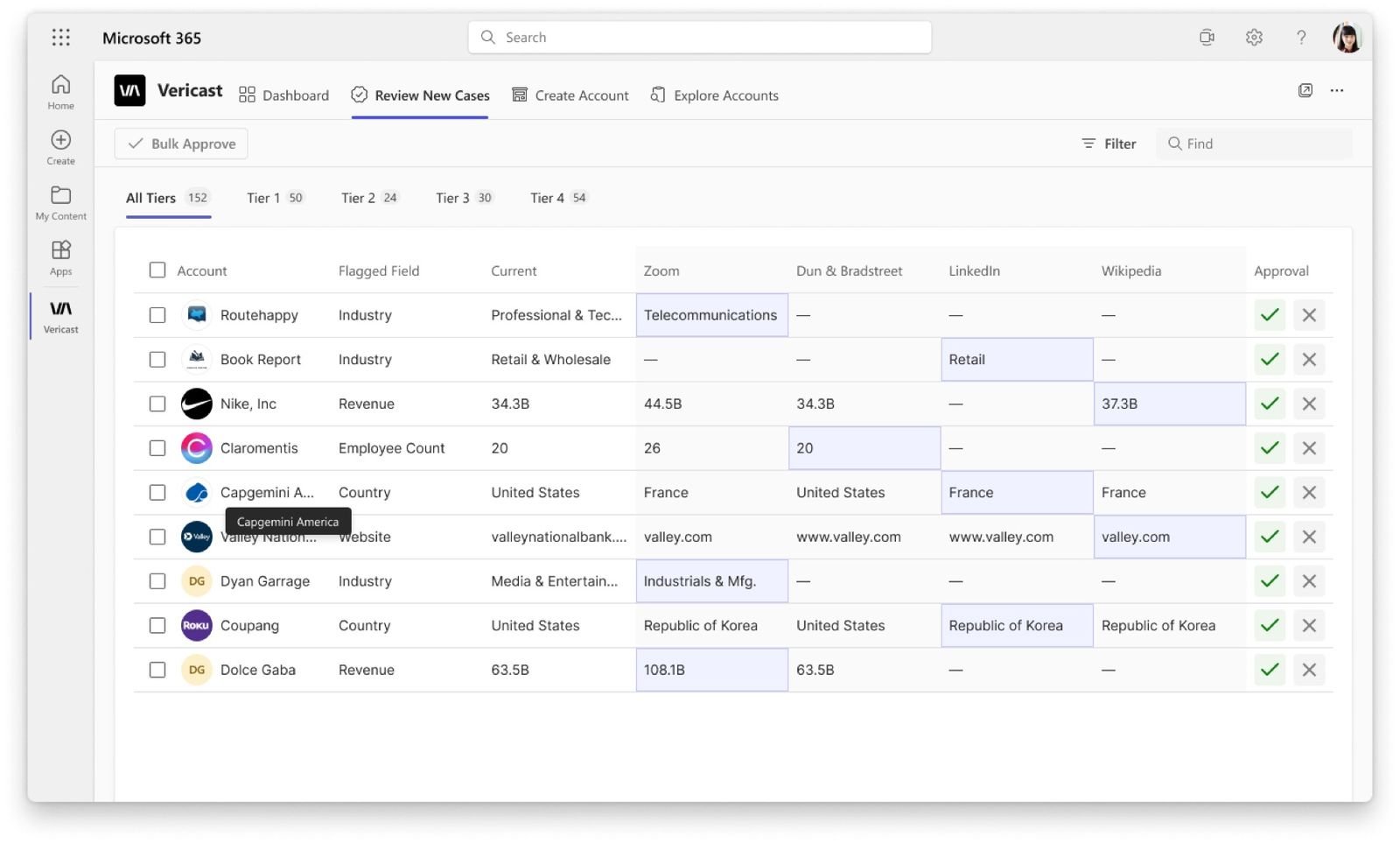Go to Home in the sidebar

(60, 92)
